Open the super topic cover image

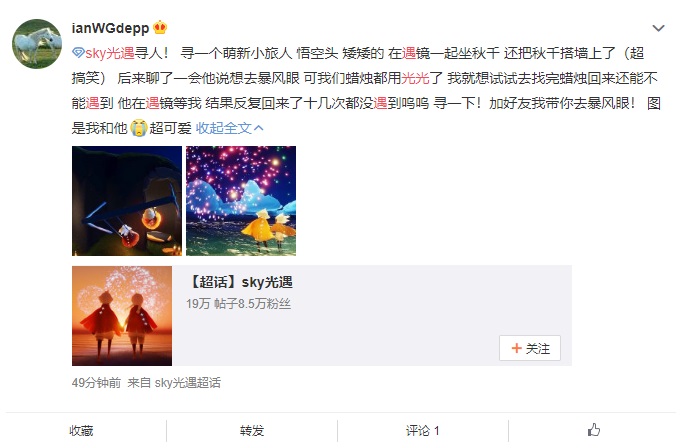click(x=122, y=316)
